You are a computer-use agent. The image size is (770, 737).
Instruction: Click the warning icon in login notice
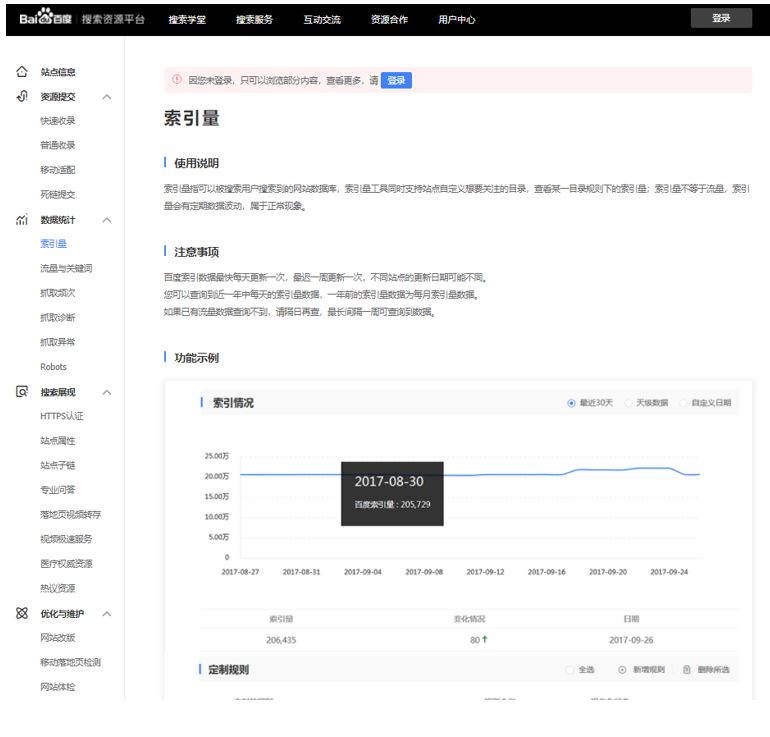(177, 80)
